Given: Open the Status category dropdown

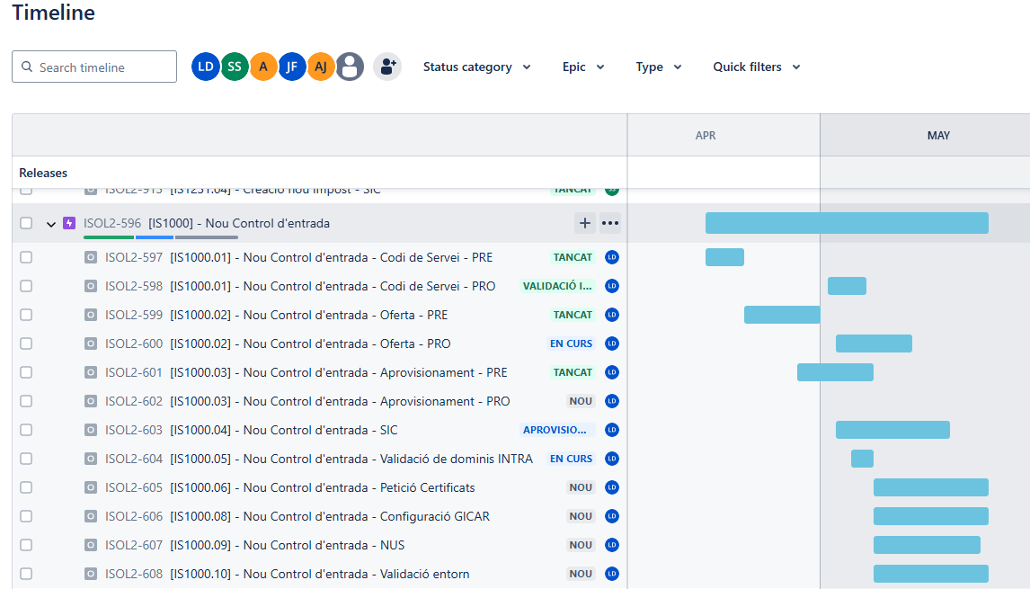Looking at the screenshot, I should click(x=476, y=67).
